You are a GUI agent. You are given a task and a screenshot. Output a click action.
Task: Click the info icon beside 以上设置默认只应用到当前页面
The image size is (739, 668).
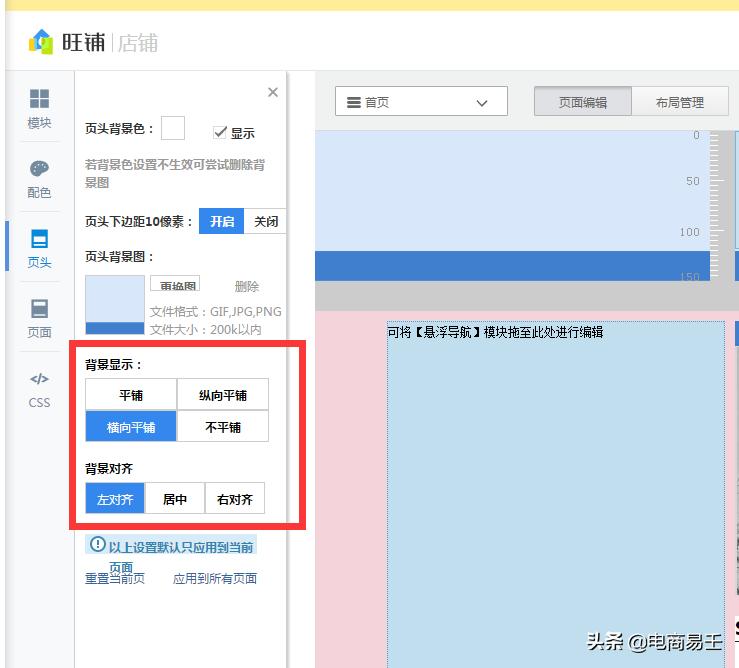(98, 544)
